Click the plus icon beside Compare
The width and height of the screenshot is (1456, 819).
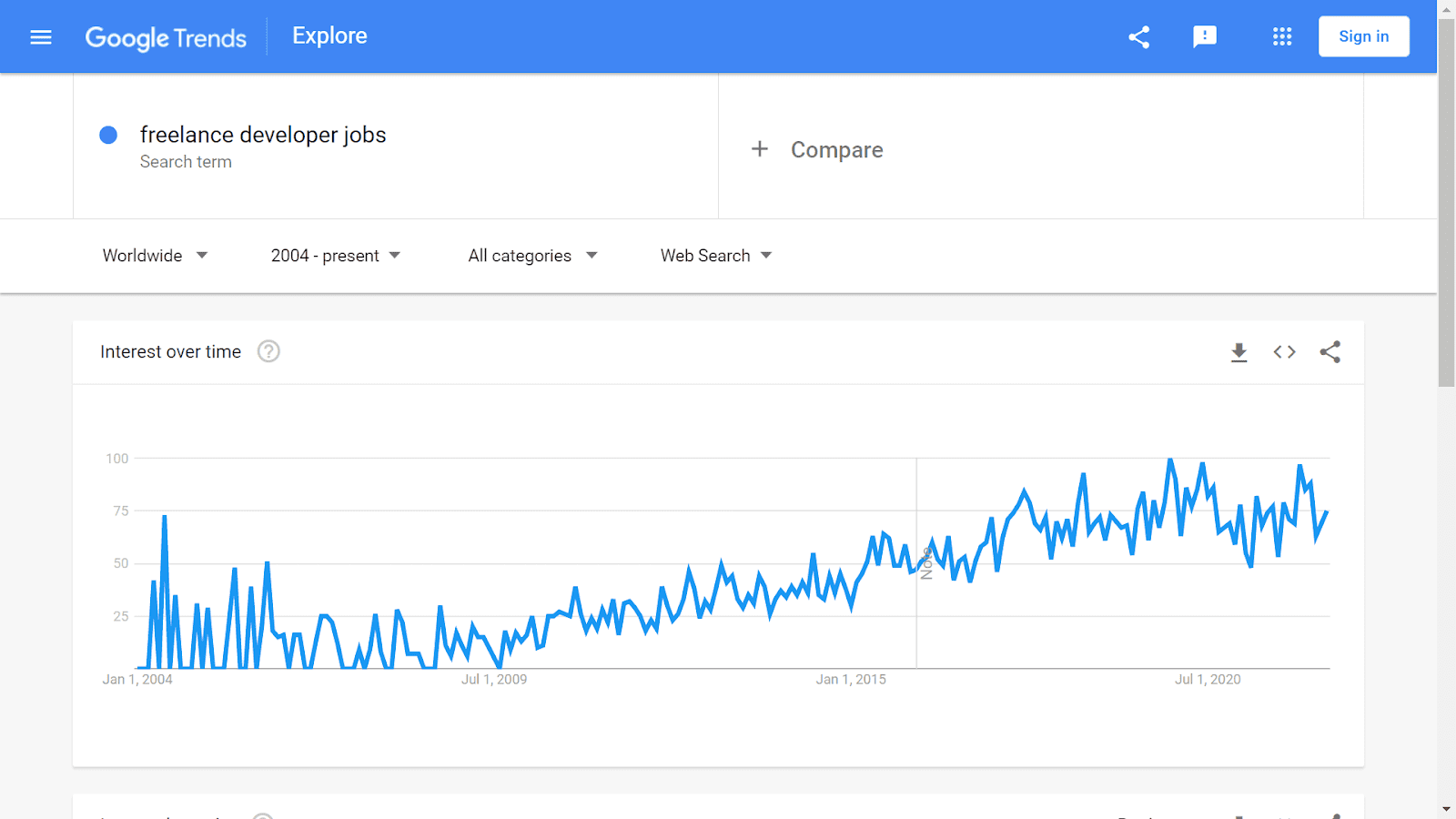760,149
